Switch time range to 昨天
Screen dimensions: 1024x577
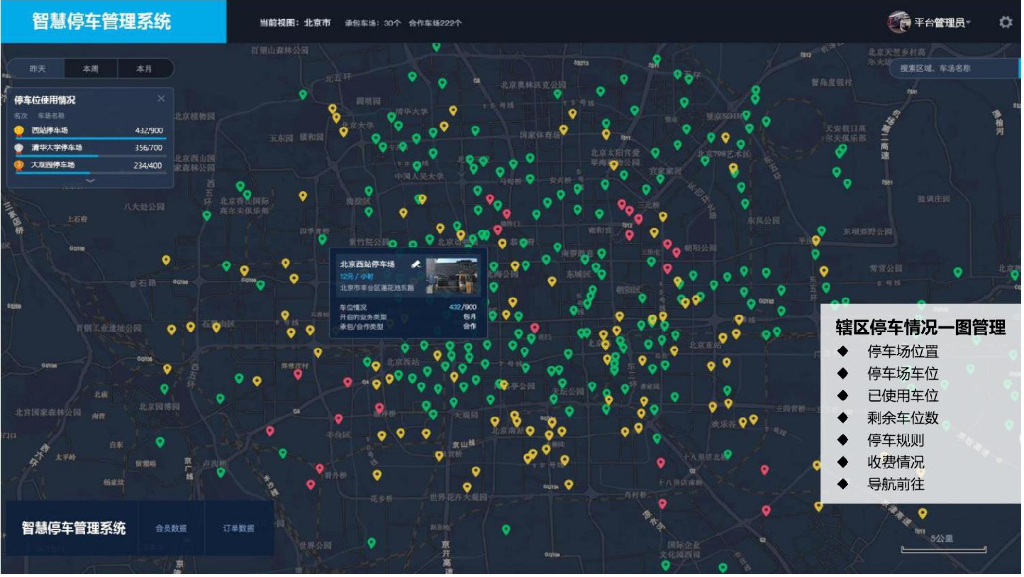click(x=37, y=69)
